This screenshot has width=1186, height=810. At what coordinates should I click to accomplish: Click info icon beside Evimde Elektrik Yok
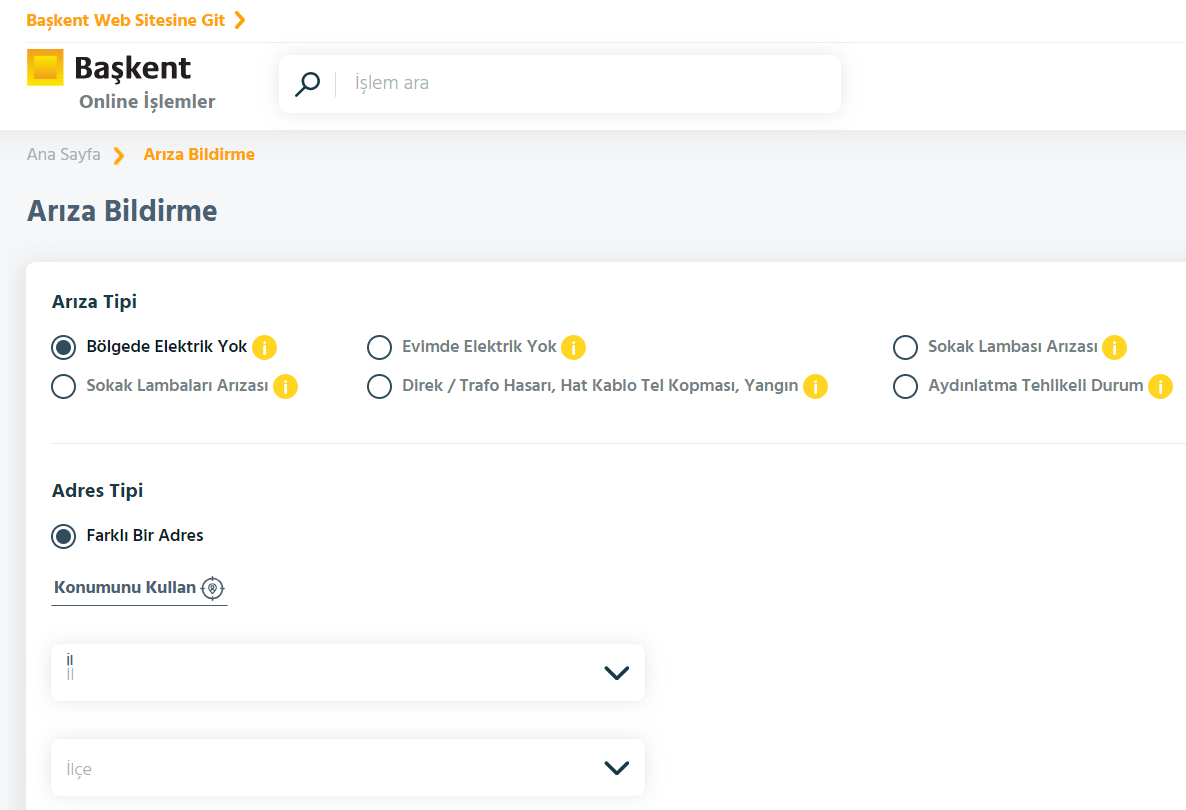tap(573, 348)
